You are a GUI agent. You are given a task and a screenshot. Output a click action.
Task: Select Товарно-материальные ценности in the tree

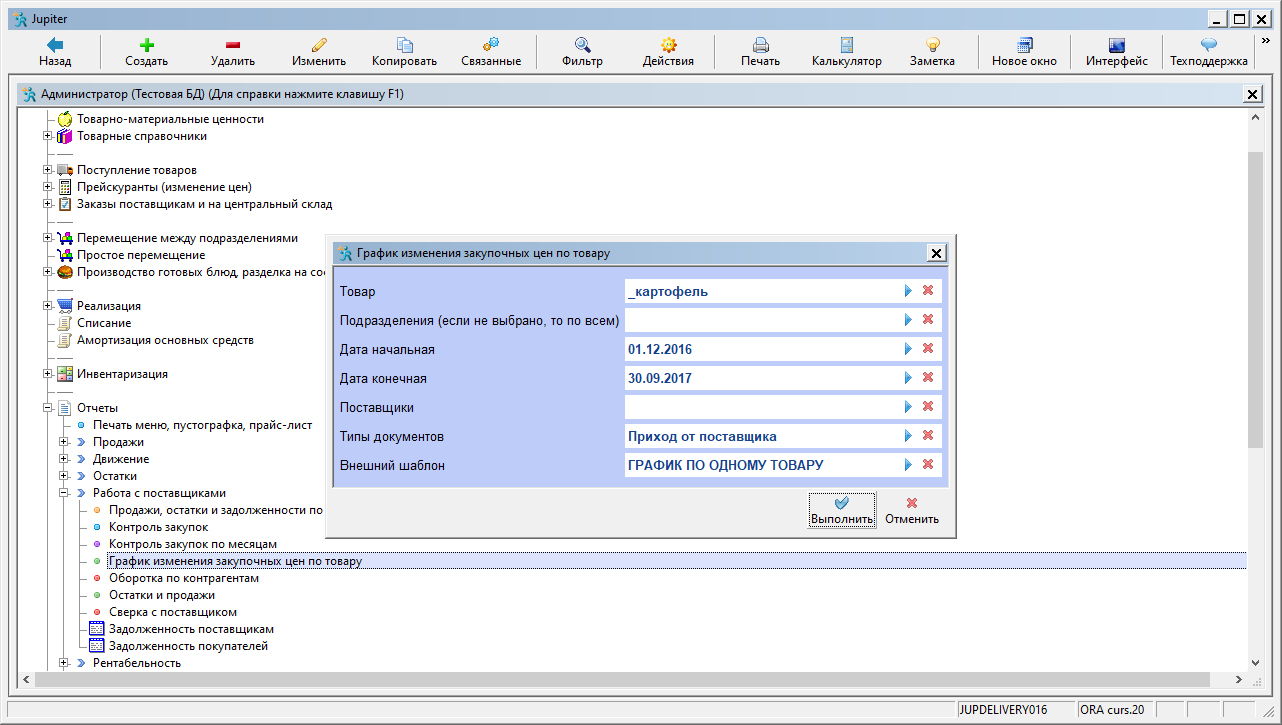[170, 119]
